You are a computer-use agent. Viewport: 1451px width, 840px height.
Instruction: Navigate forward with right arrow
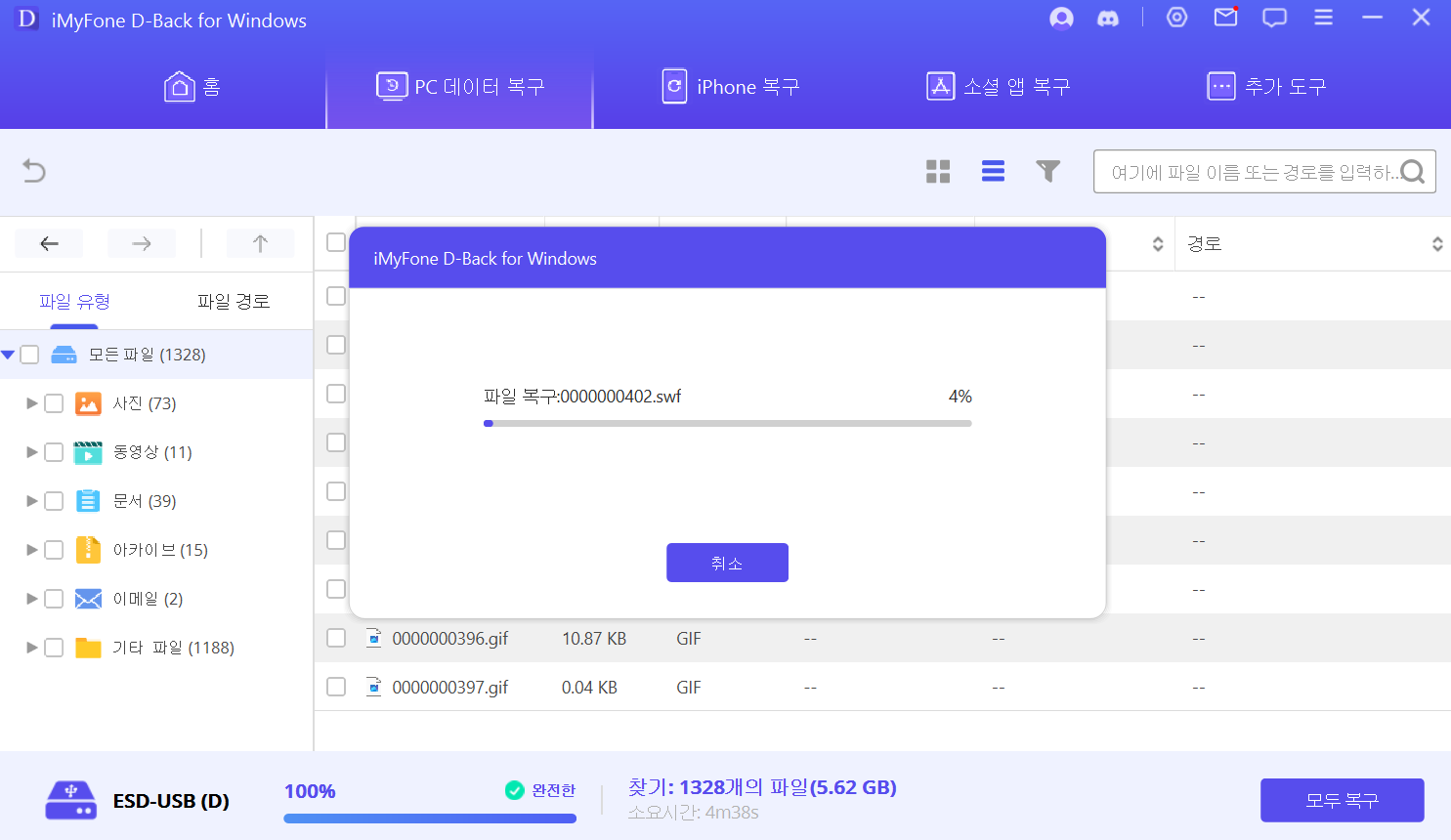pyautogui.click(x=142, y=243)
